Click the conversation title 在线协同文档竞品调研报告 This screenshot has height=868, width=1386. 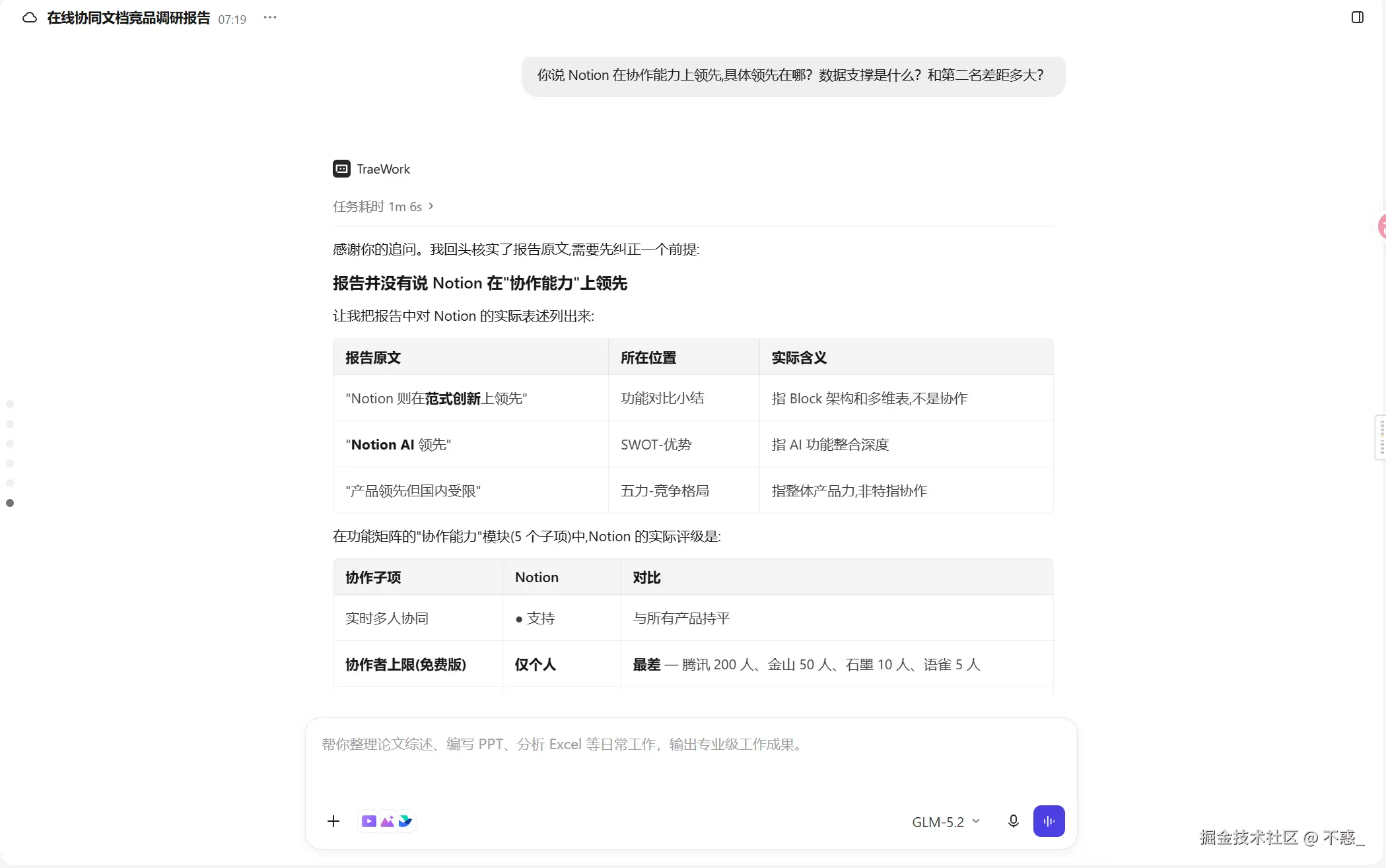[129, 18]
